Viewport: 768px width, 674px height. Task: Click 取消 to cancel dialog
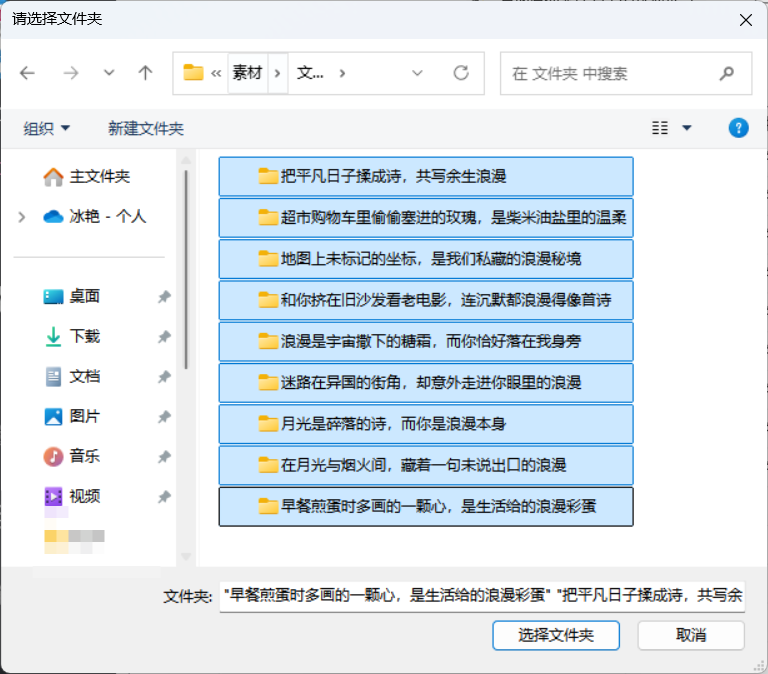[x=691, y=636]
